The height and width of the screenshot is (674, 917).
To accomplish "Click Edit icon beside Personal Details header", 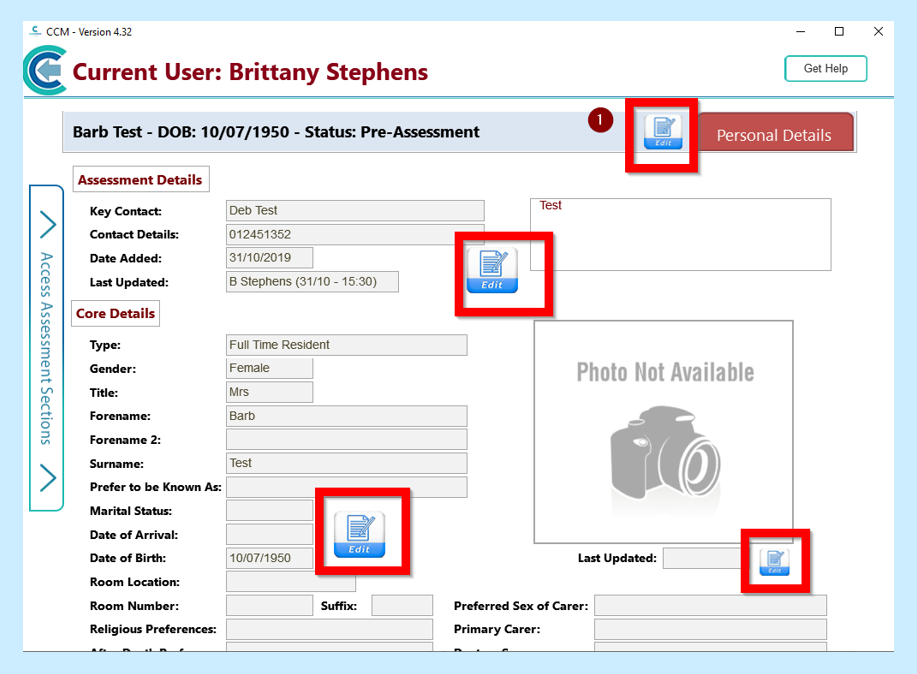I will [x=662, y=131].
